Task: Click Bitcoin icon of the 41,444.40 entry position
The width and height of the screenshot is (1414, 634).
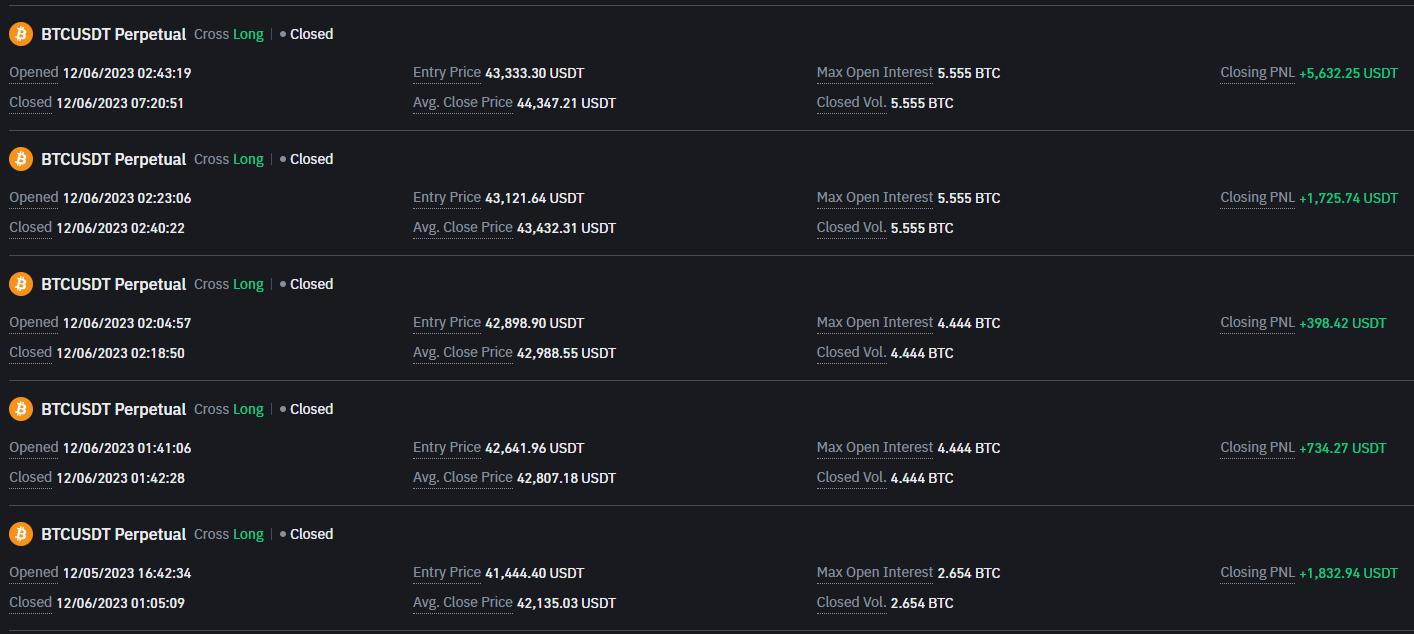Action: pos(21,534)
